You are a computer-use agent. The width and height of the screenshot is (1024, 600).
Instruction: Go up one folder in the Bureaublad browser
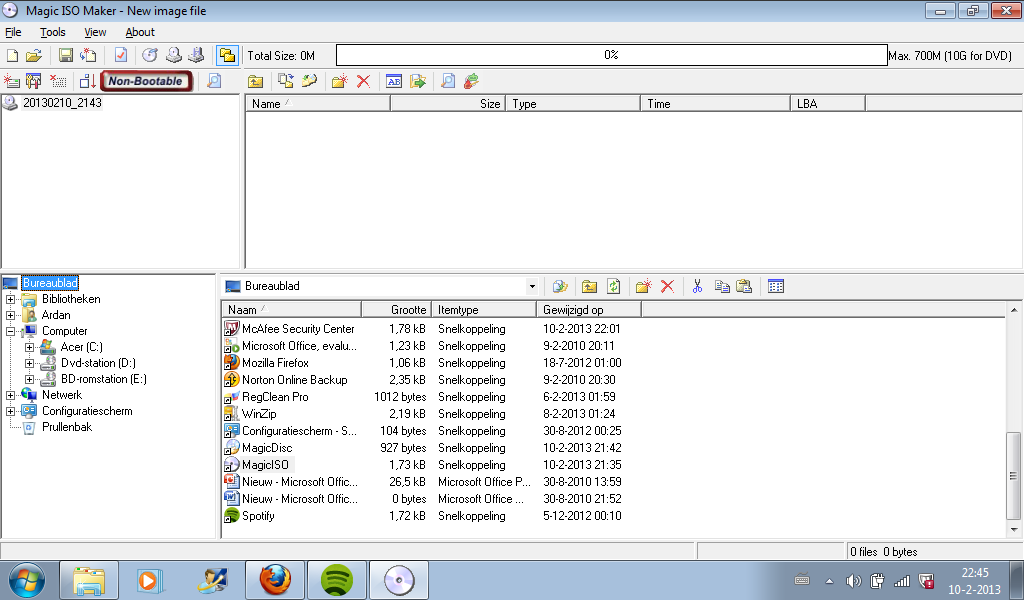click(x=589, y=286)
